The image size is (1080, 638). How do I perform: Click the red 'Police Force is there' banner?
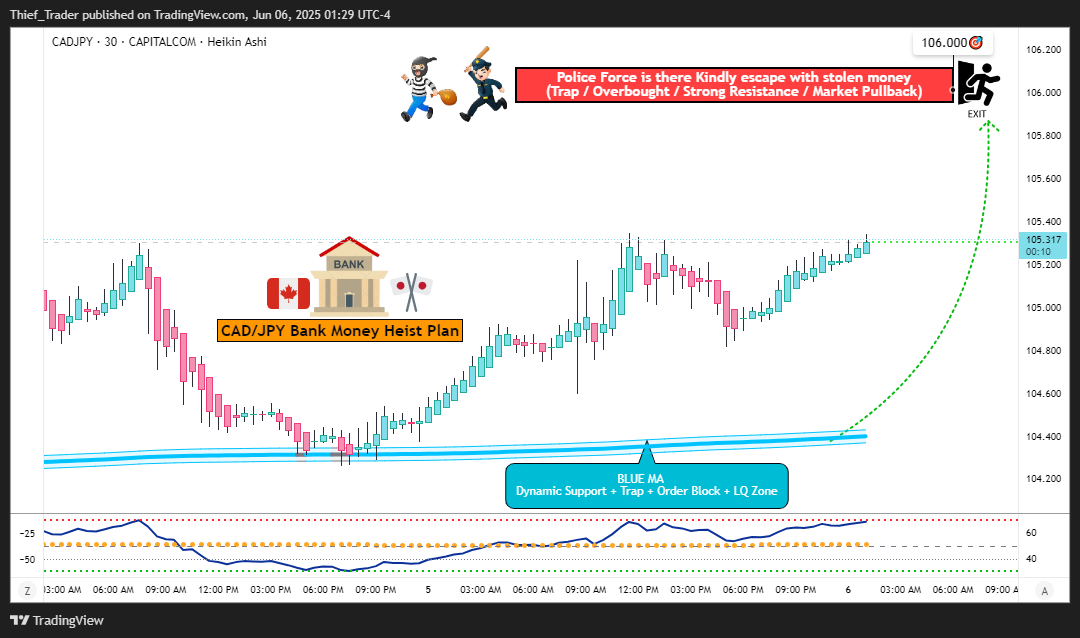(x=734, y=85)
